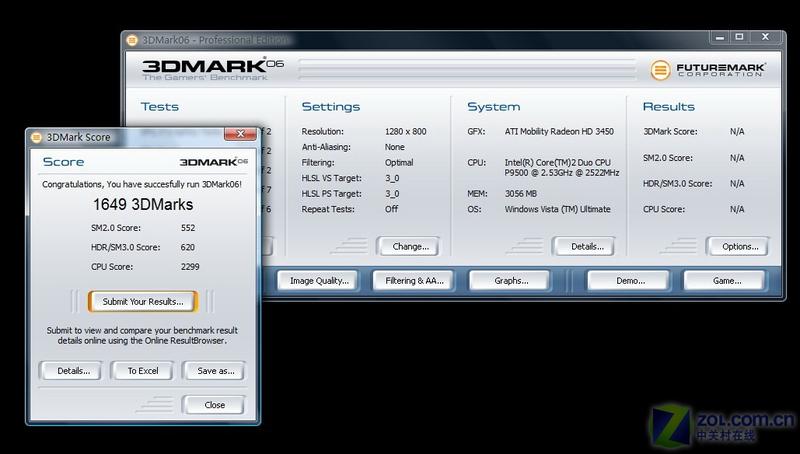Click OS text Windows Vista Ultimate
Image resolution: width=800 pixels, height=454 pixels.
558,209
